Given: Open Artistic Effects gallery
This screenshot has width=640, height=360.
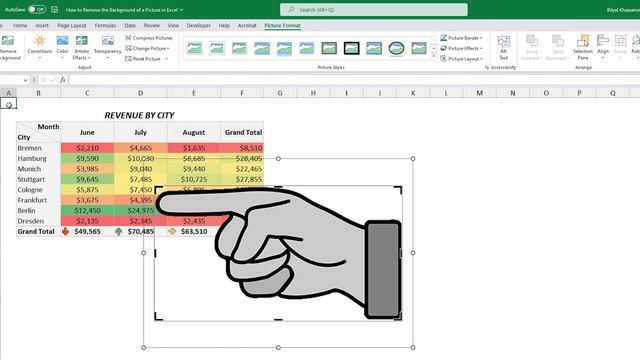Looking at the screenshot, I should pos(82,48).
